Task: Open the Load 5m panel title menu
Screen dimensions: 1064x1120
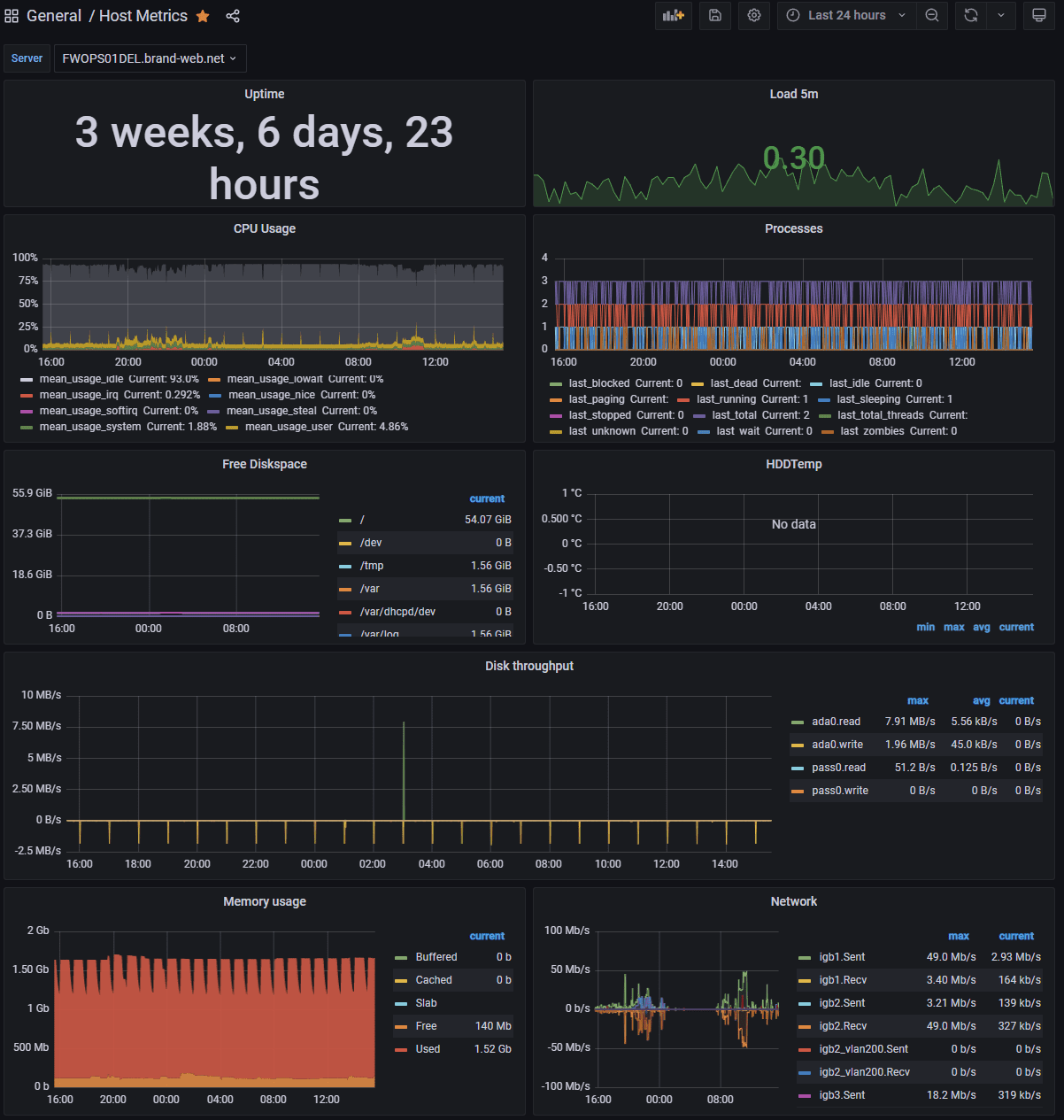Action: [x=794, y=94]
